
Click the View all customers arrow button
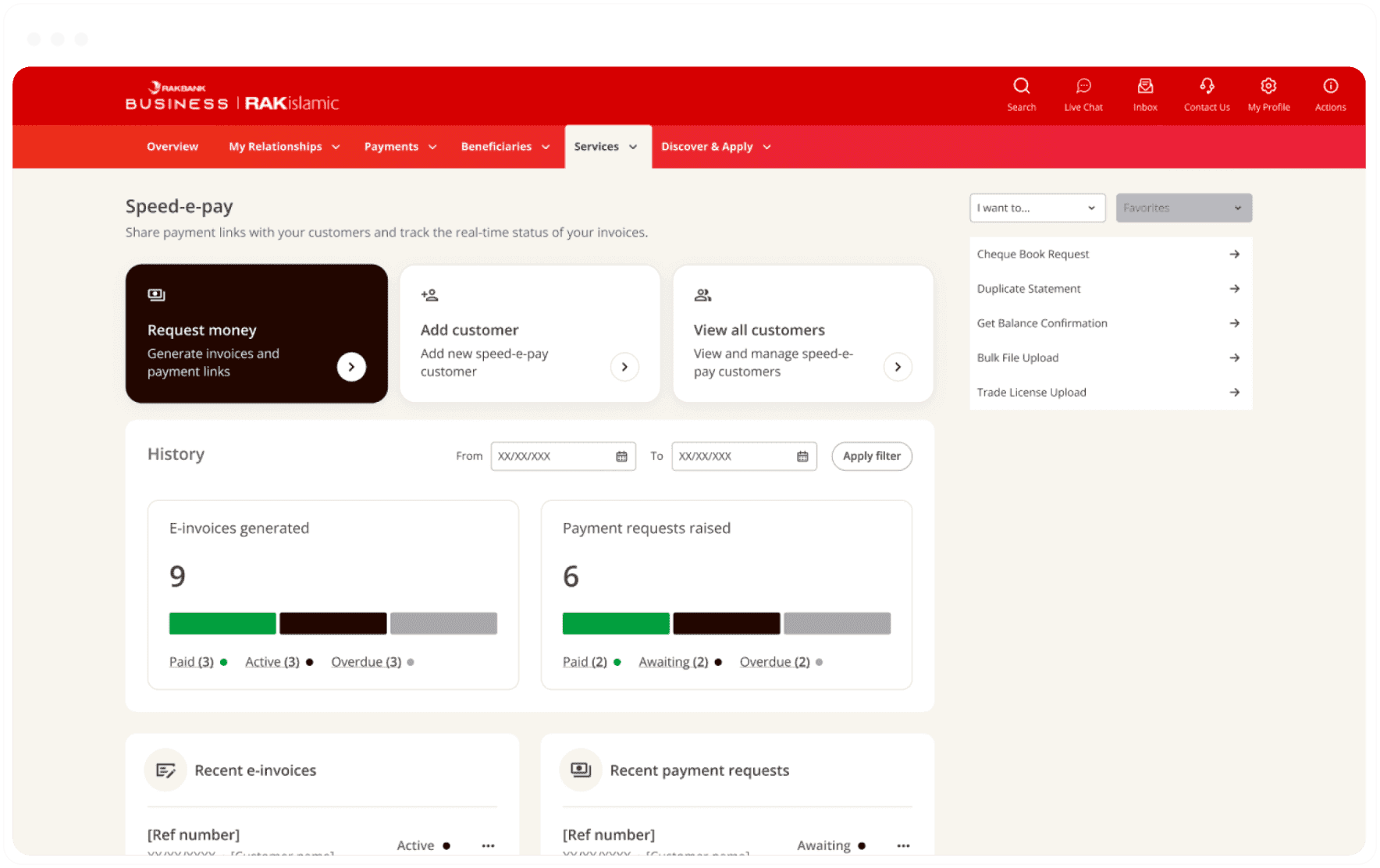[898, 367]
